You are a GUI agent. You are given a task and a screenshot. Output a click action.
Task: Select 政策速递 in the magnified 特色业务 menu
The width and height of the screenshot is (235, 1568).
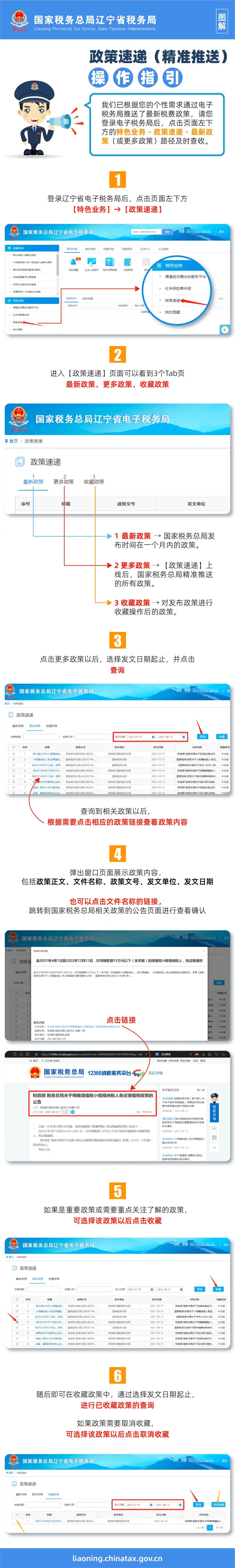click(x=173, y=300)
